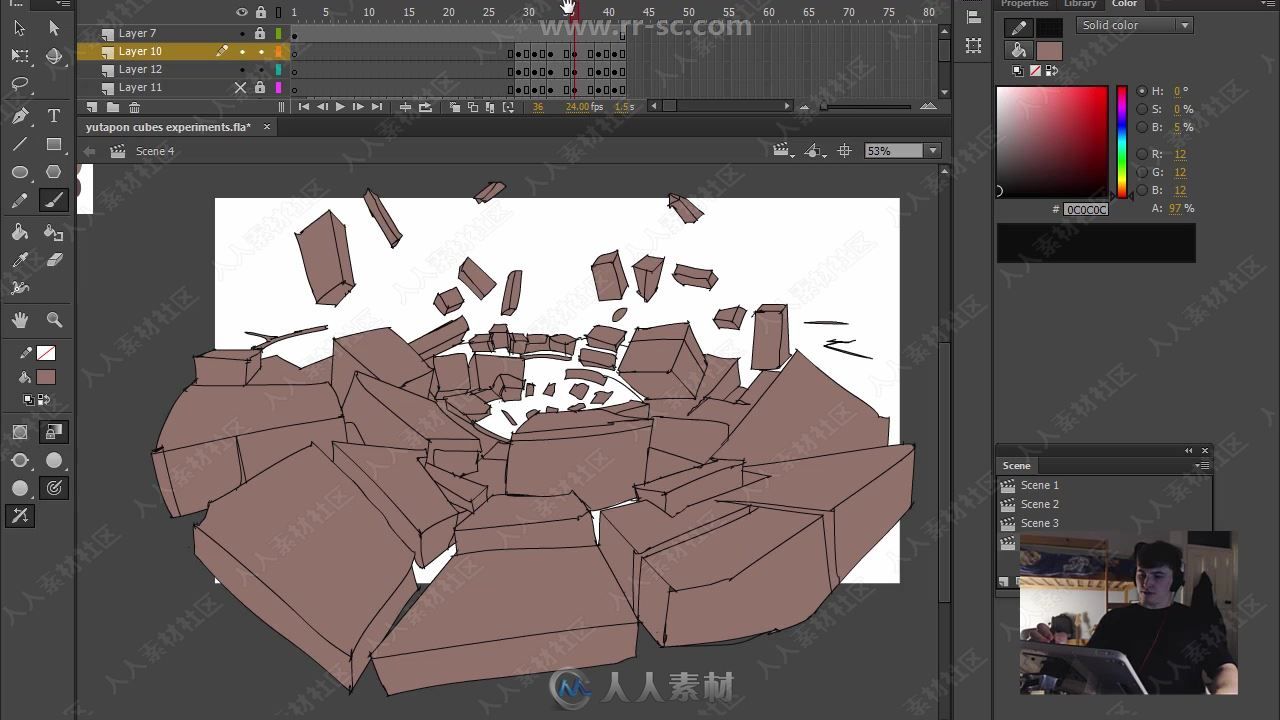The height and width of the screenshot is (720, 1280).
Task: Delete layer with trash icon
Action: [x=133, y=107]
